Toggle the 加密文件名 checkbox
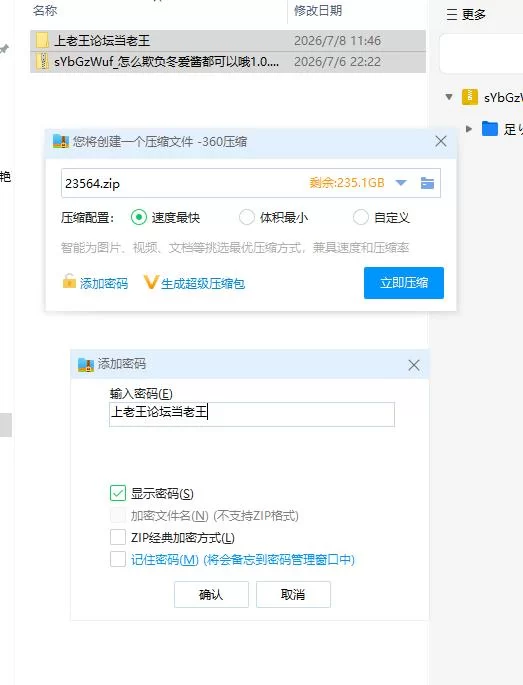Image resolution: width=523 pixels, height=685 pixels. [118, 515]
